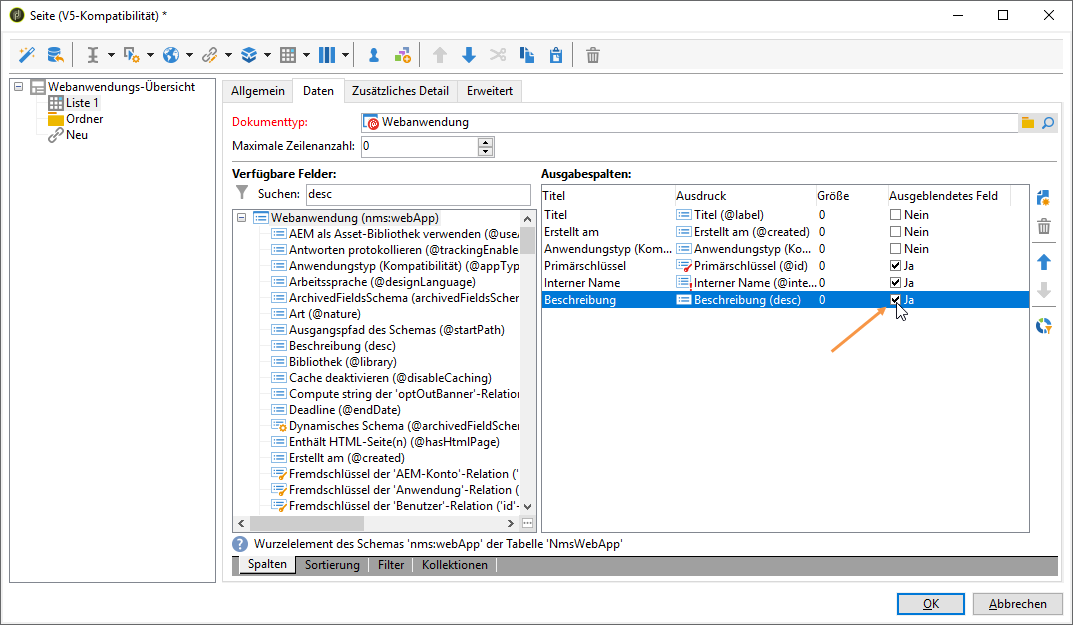This screenshot has width=1084, height=638.
Task: Switch to the Allgemein tab
Action: (258, 91)
